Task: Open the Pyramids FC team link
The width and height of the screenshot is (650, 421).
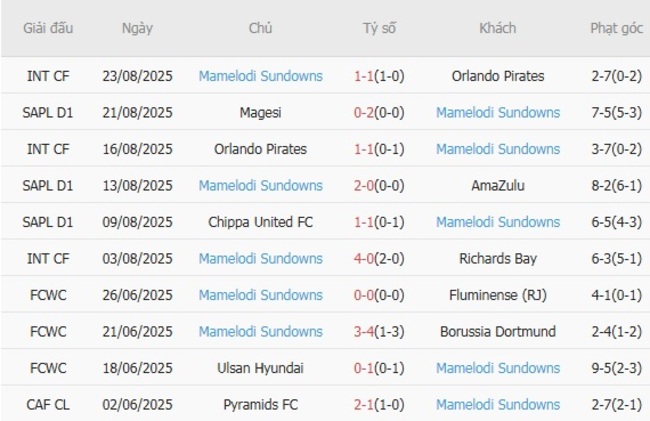Action: pos(260,405)
